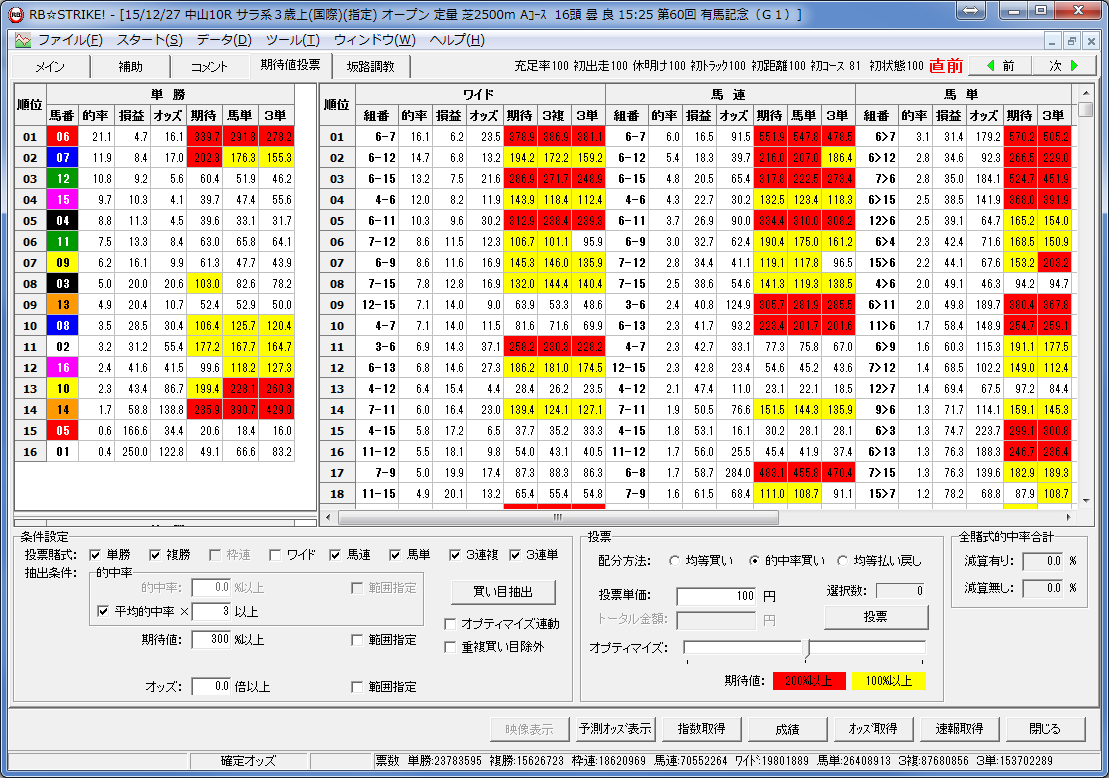Switch to the 坂路調教 tab
This screenshot has height=778, width=1109.
coord(371,66)
